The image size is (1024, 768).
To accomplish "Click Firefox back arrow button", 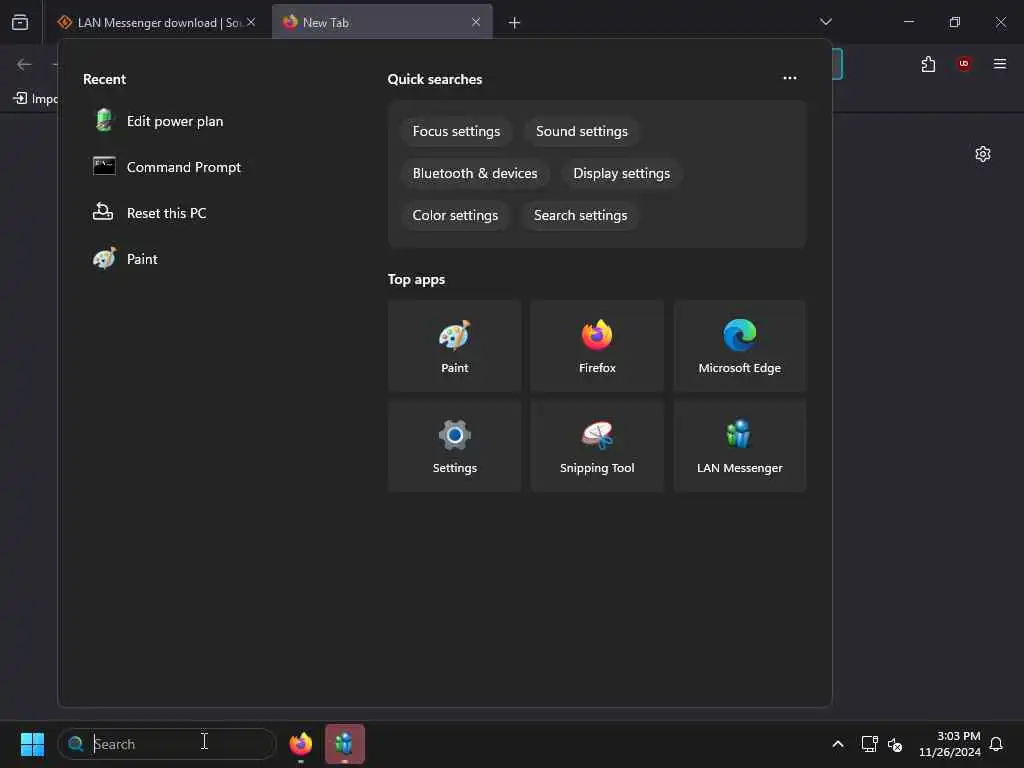I will tap(24, 64).
